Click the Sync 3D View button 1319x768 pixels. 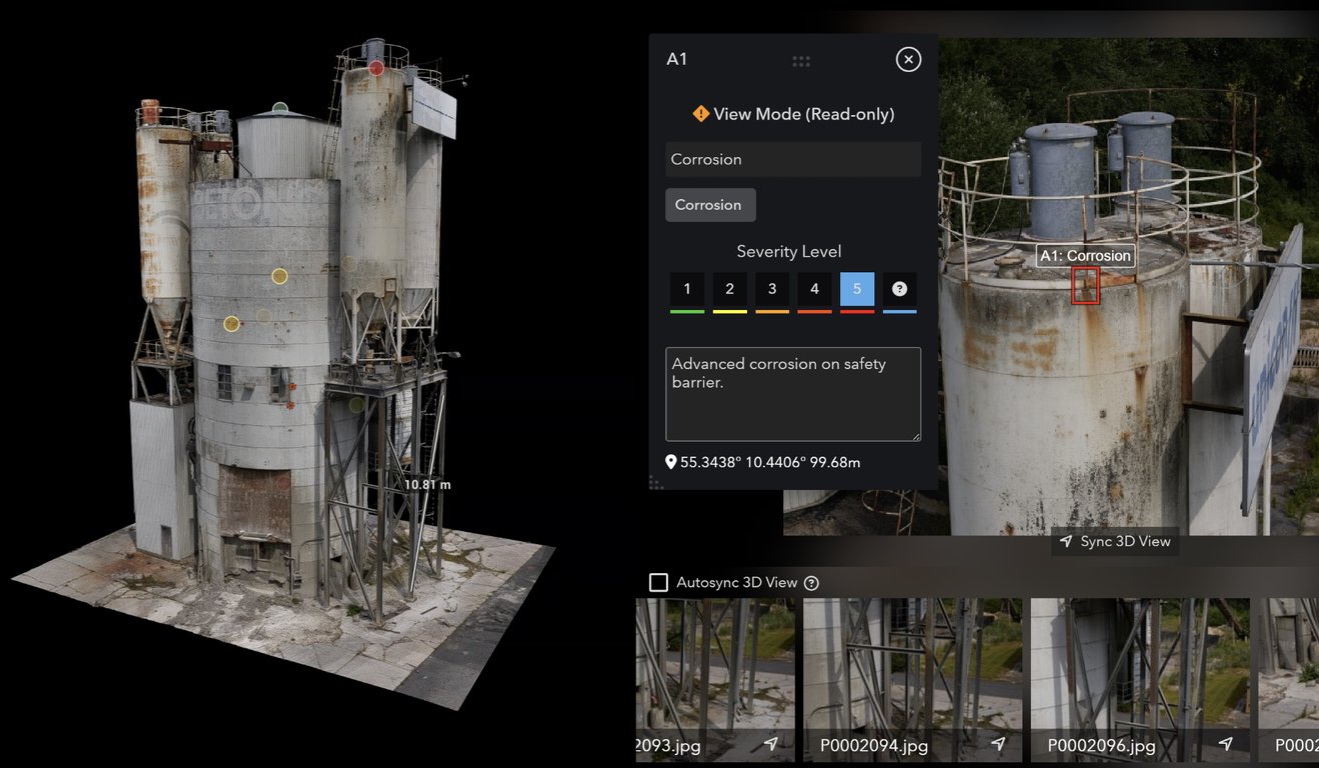pos(1115,542)
